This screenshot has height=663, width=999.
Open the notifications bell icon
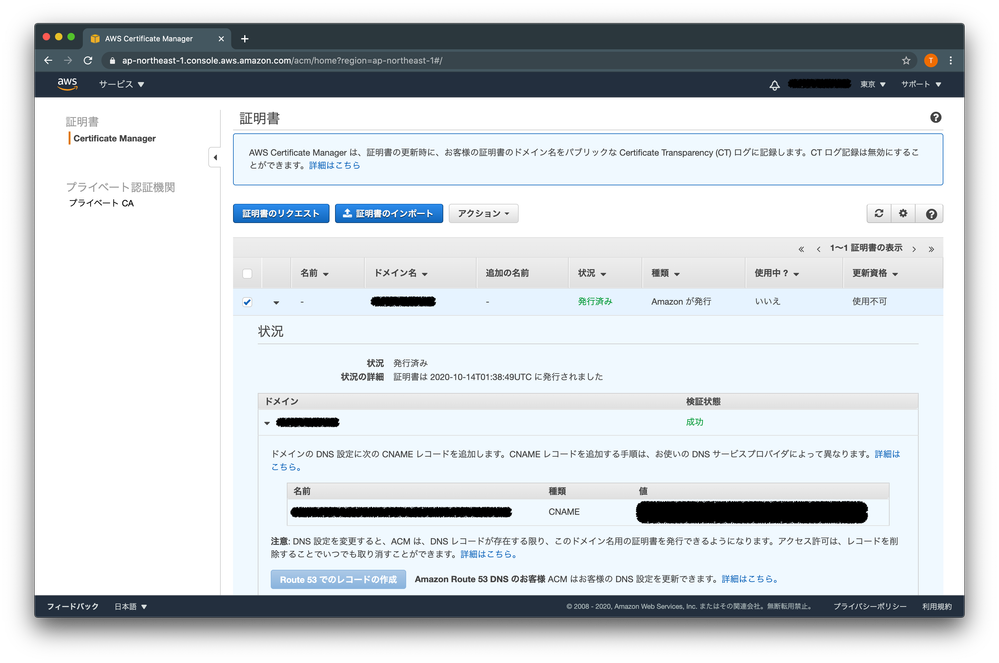(774, 85)
